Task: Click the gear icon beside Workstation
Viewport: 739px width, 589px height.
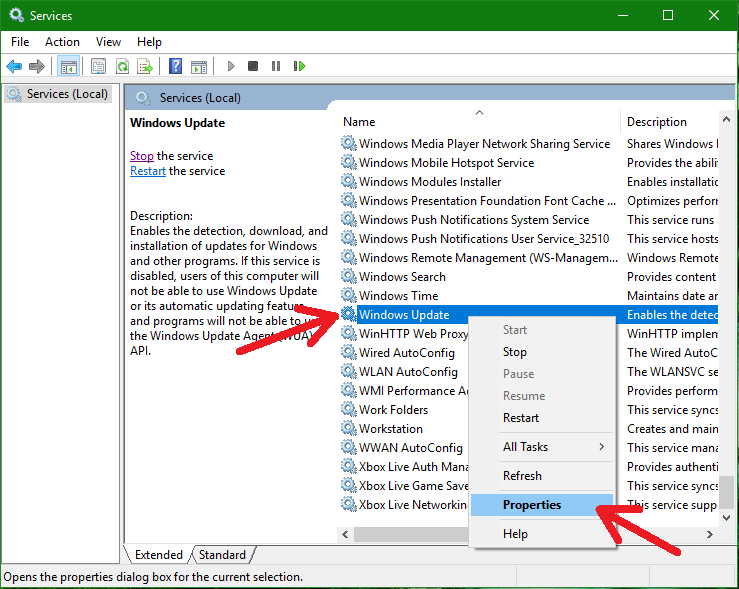Action: tap(348, 428)
